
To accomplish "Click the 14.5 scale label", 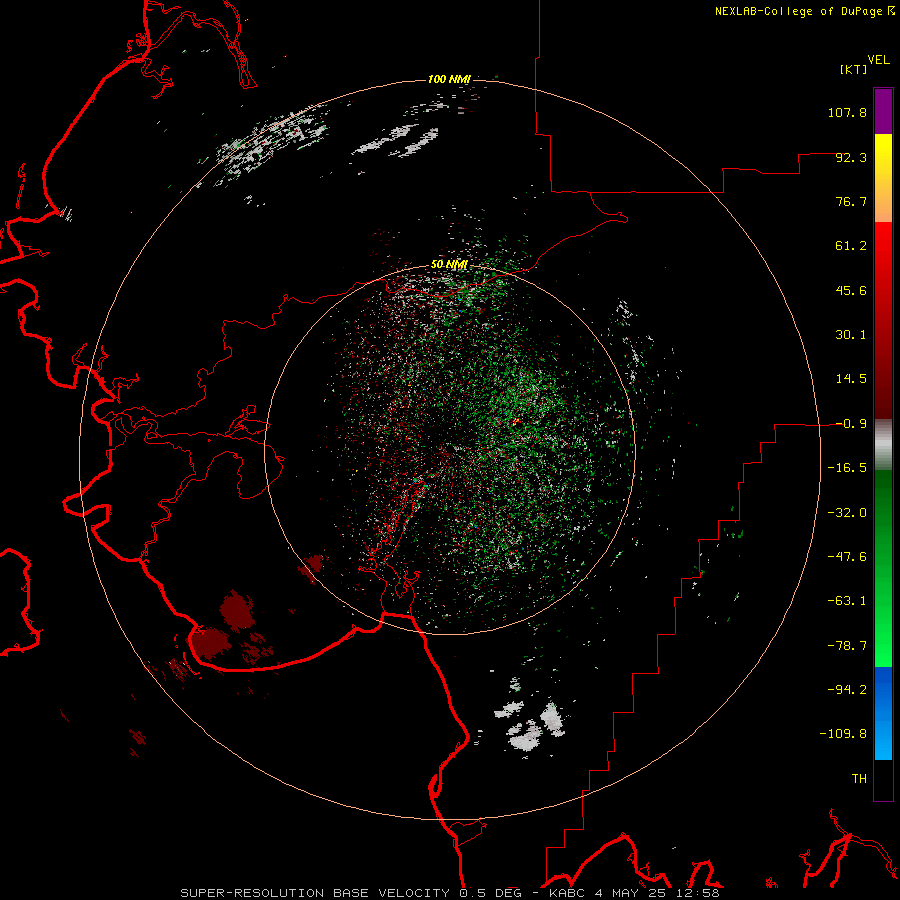I will pyautogui.click(x=851, y=379).
